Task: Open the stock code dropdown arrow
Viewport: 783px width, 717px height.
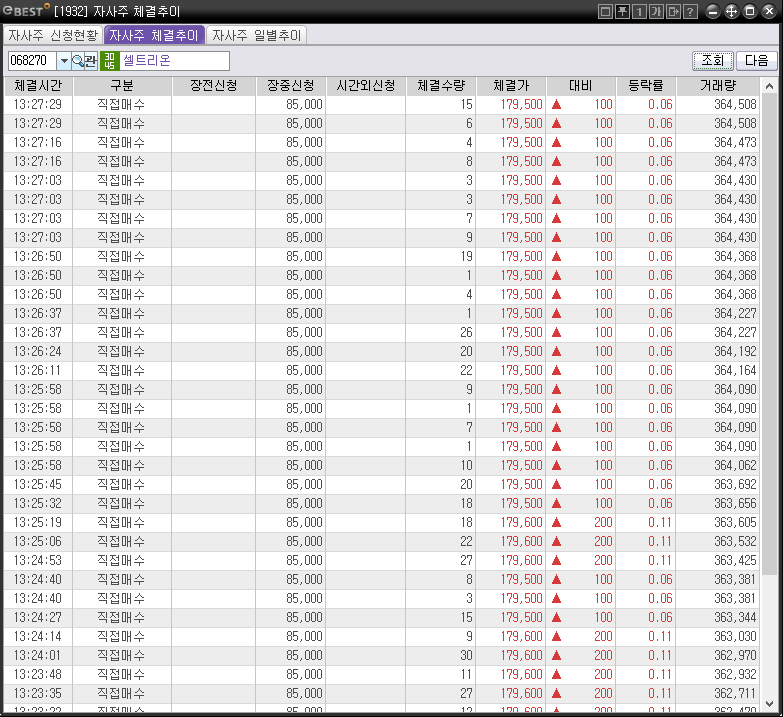Action: click(x=63, y=61)
